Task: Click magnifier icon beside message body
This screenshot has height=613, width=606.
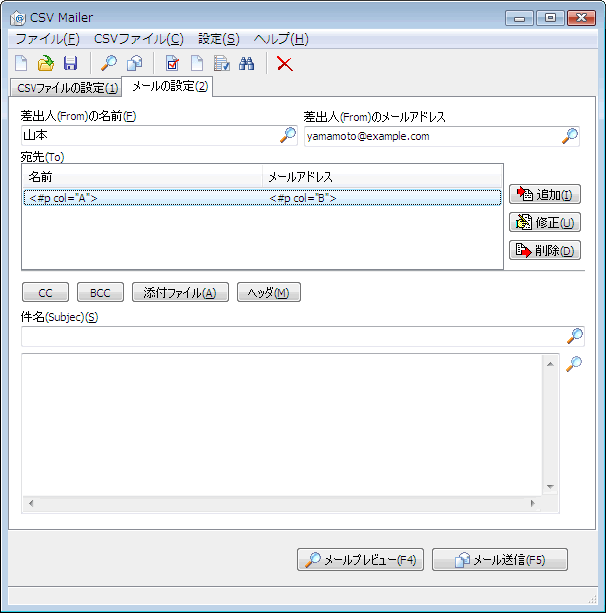Action: pyautogui.click(x=574, y=364)
